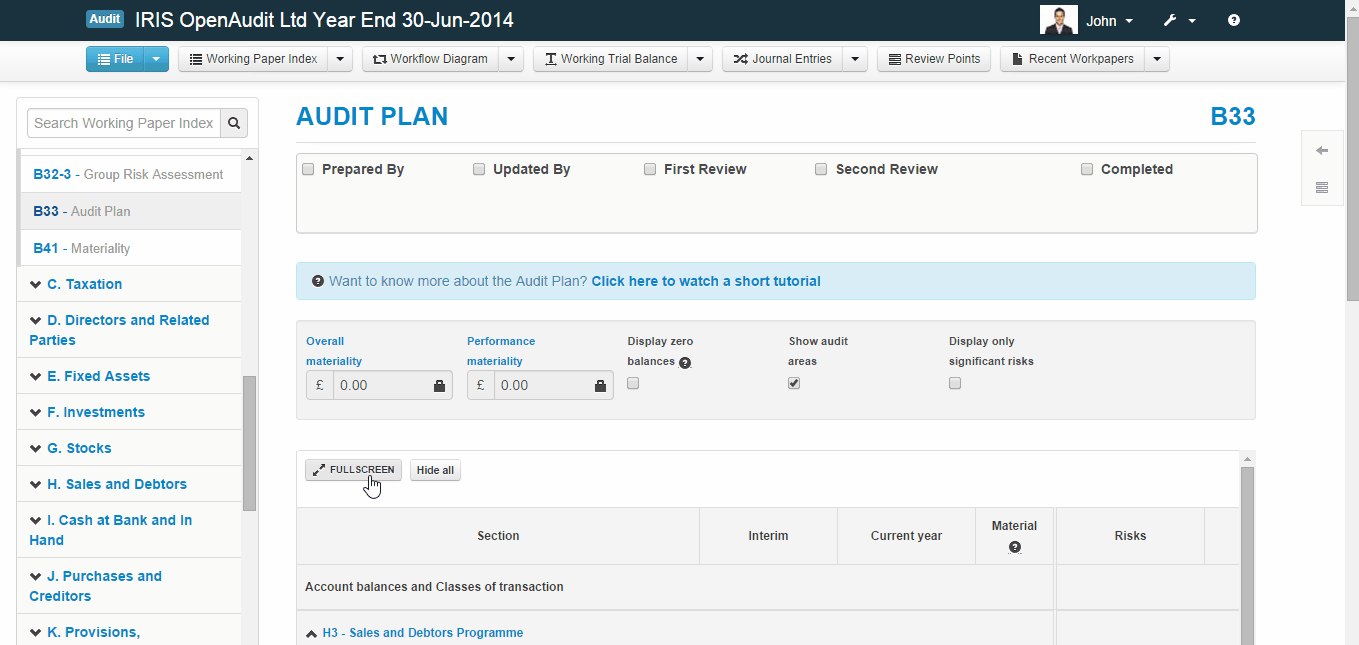Tick the Prepared By checkbox

coord(308,169)
